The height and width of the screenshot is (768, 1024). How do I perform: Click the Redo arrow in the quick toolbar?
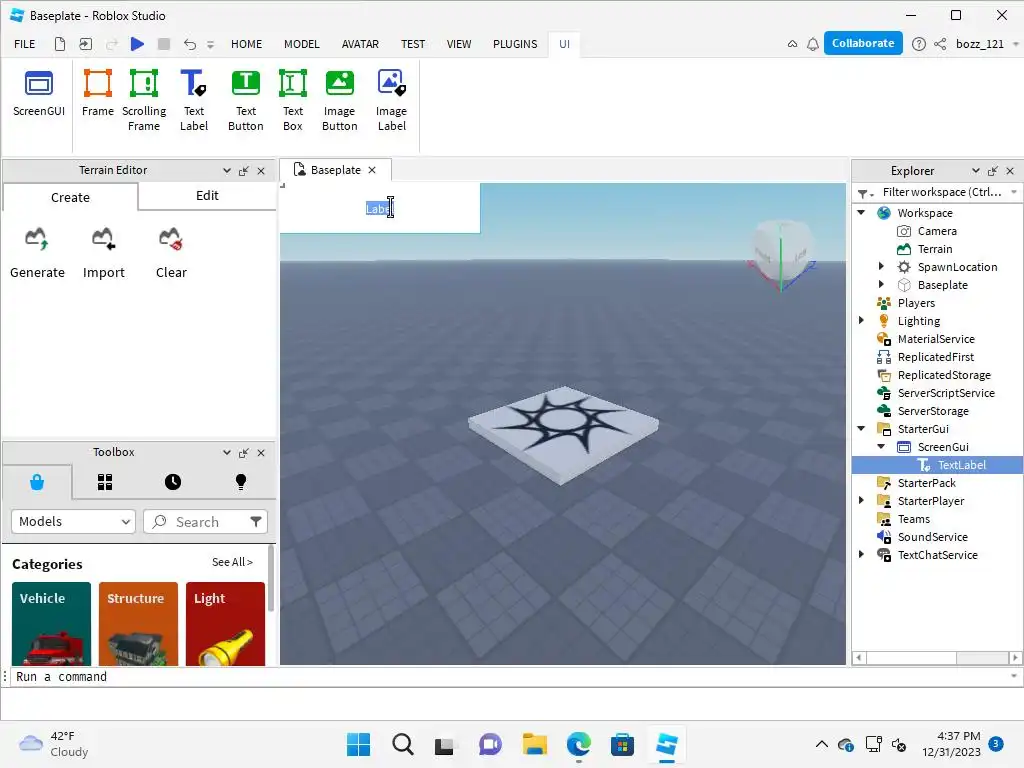pos(112,44)
